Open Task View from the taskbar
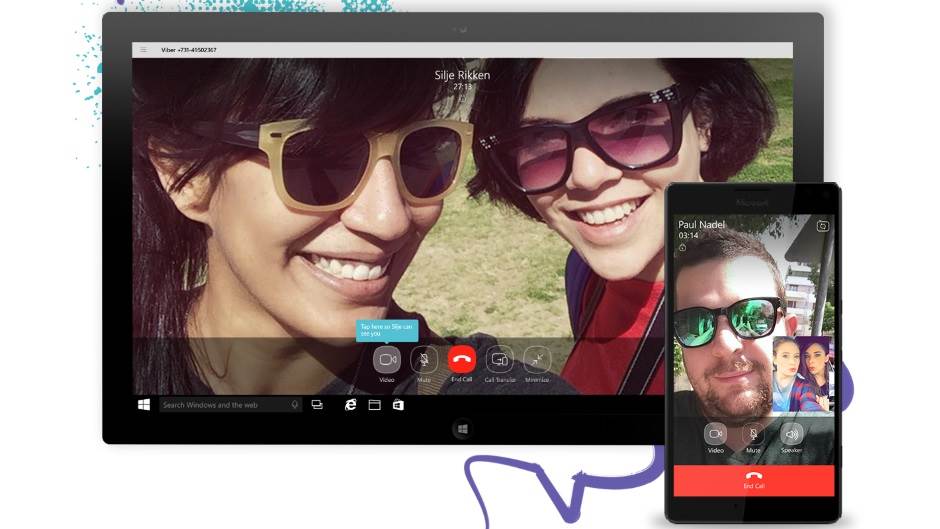 317,405
